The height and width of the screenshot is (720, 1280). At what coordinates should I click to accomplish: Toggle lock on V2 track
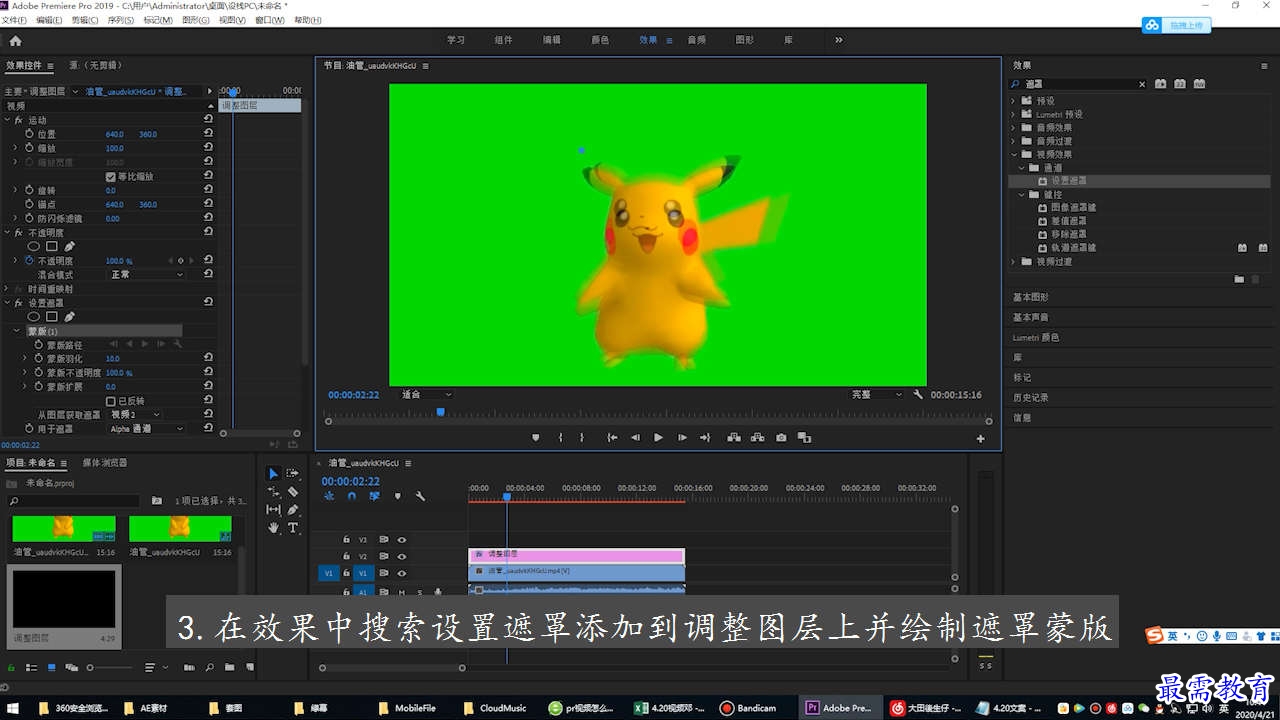click(346, 556)
